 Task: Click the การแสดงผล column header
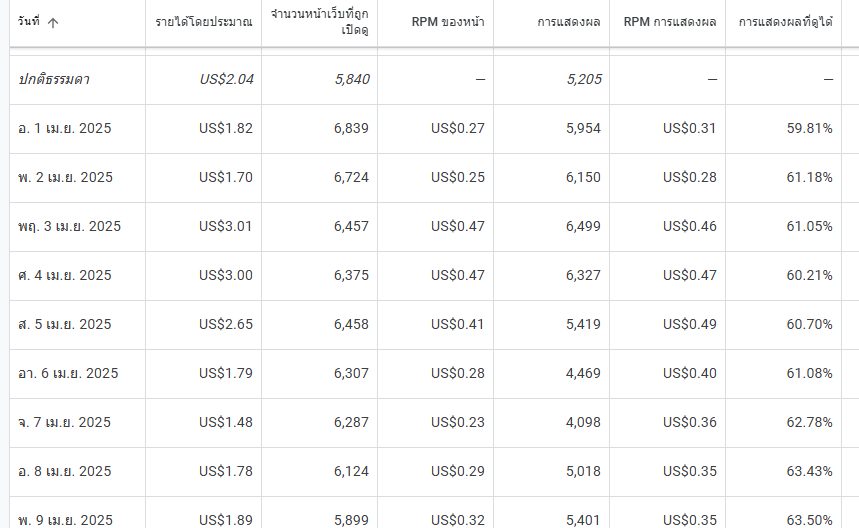[x=569, y=22]
